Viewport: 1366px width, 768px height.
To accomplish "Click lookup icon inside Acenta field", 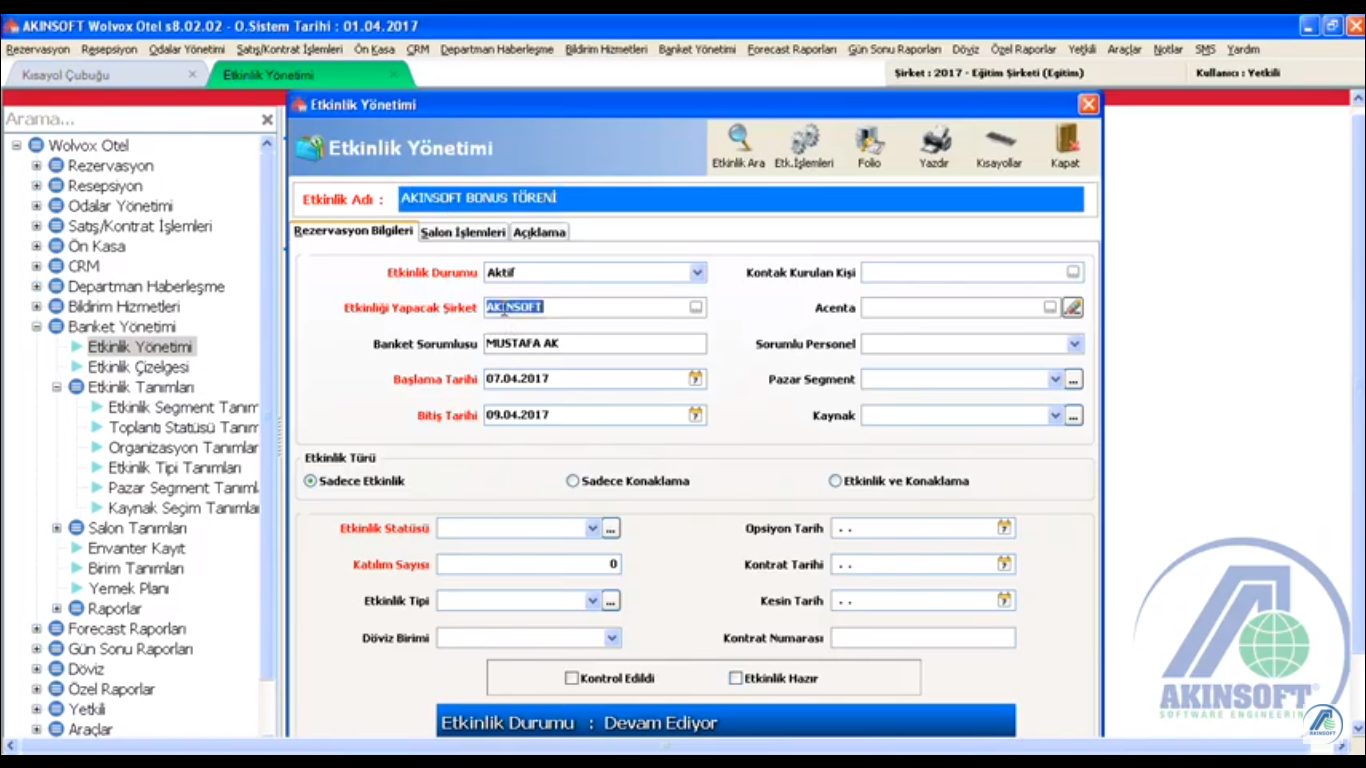I will (x=1050, y=307).
